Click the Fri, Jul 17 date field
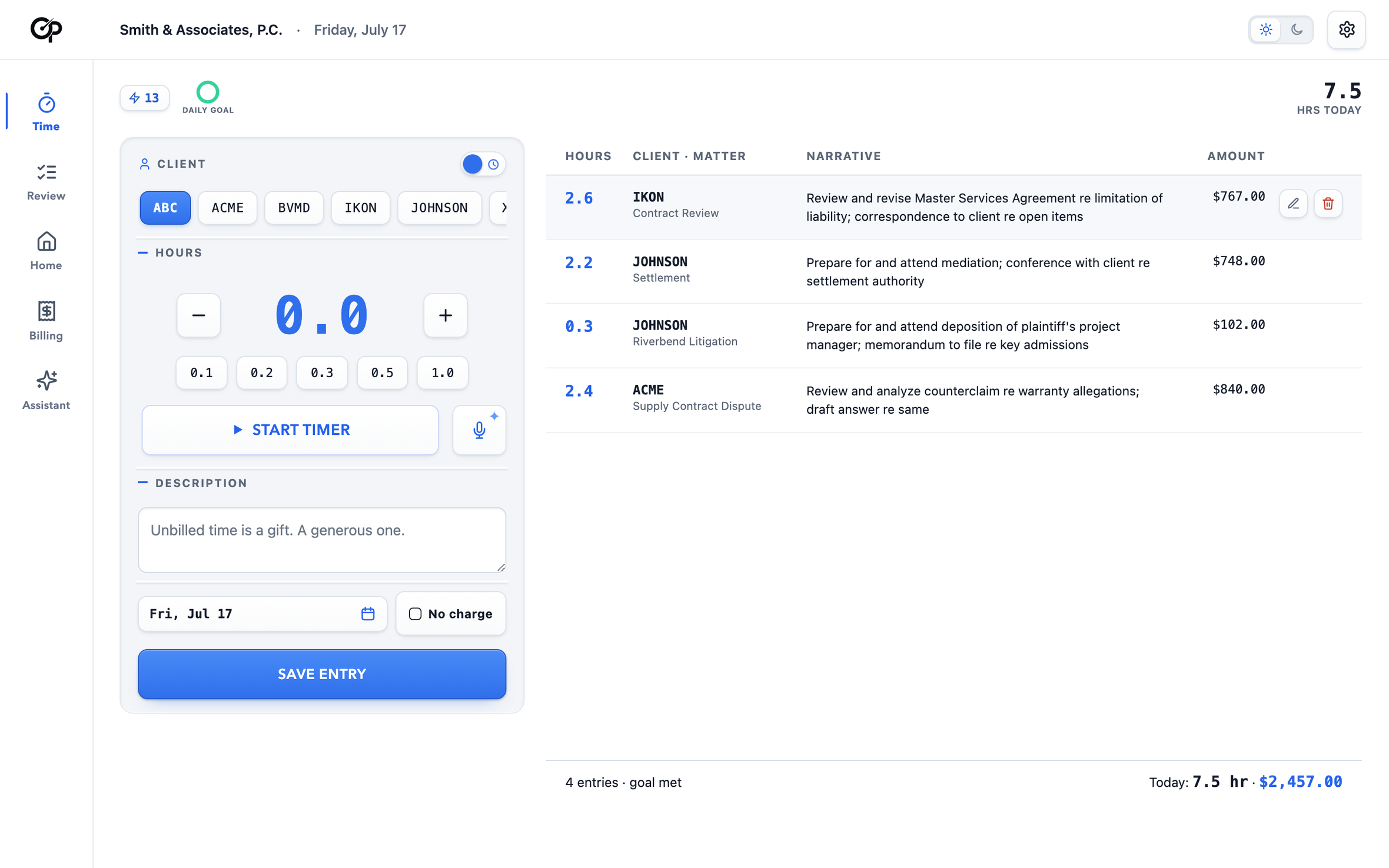 tap(262, 614)
